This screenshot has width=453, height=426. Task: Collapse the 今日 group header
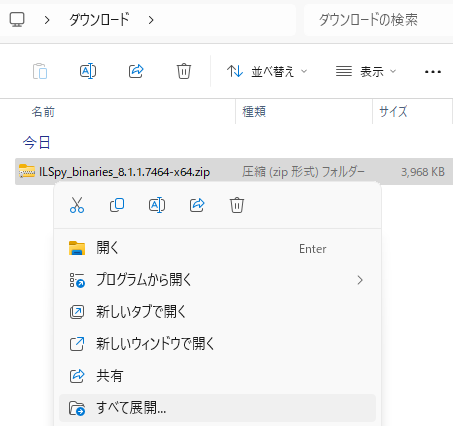coord(36,143)
